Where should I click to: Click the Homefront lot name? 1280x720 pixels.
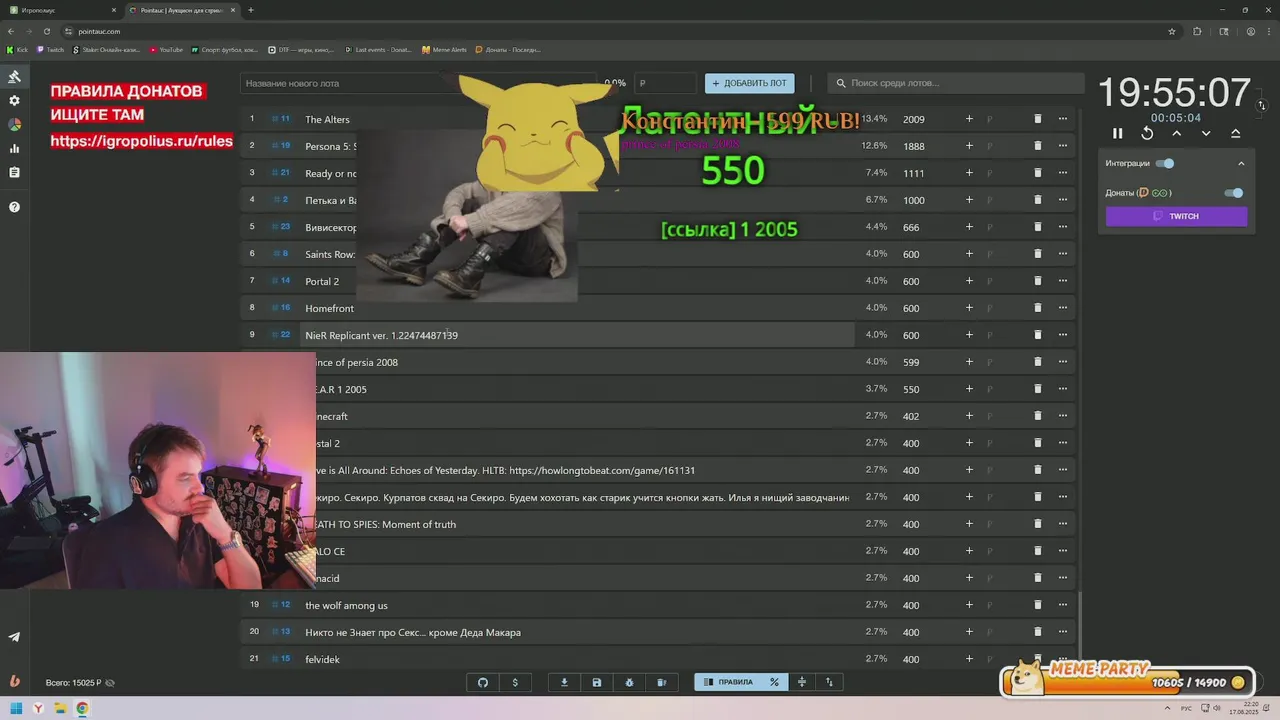click(x=329, y=308)
